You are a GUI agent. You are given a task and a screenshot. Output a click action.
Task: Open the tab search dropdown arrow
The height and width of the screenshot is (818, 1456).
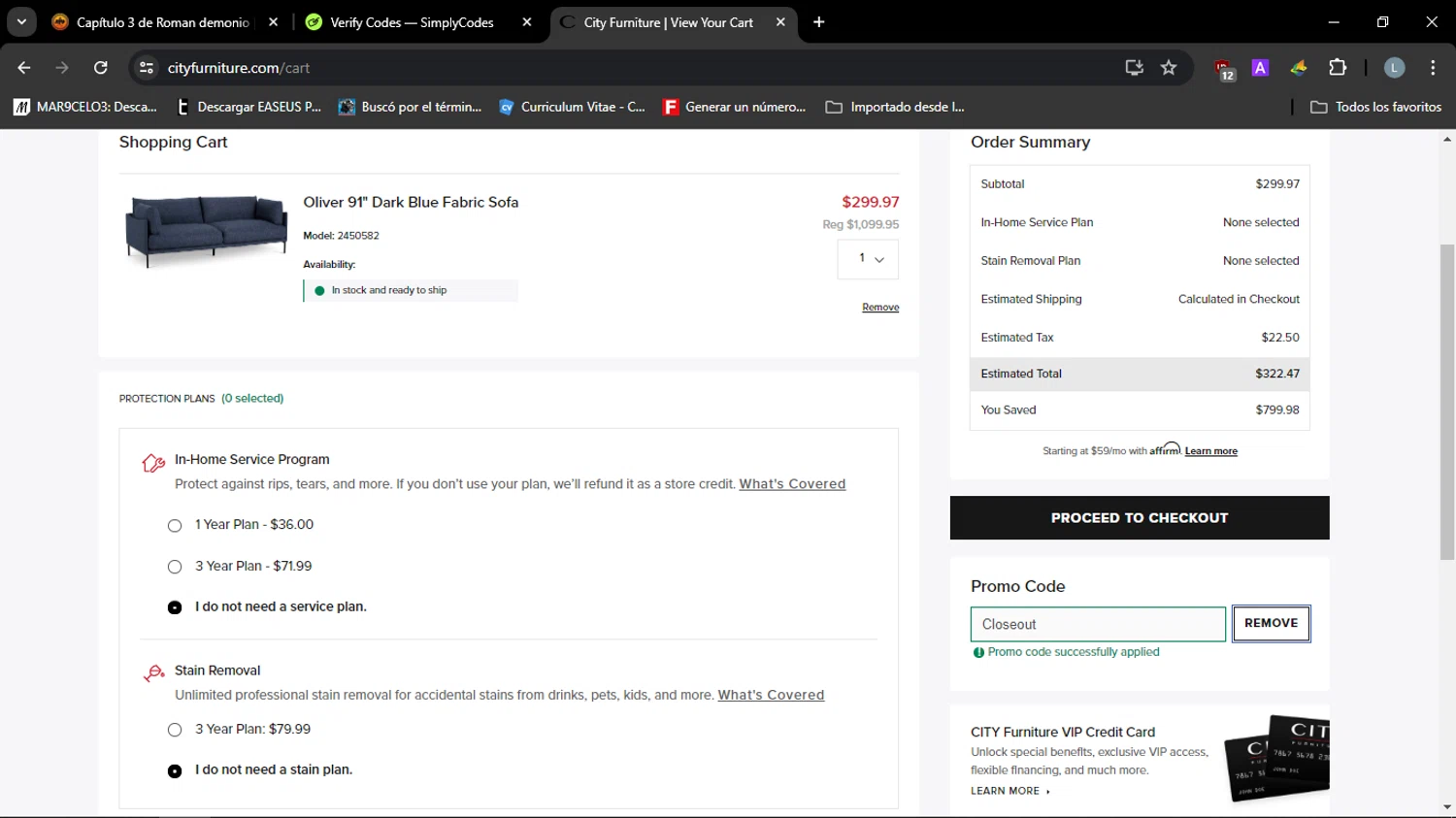21,21
